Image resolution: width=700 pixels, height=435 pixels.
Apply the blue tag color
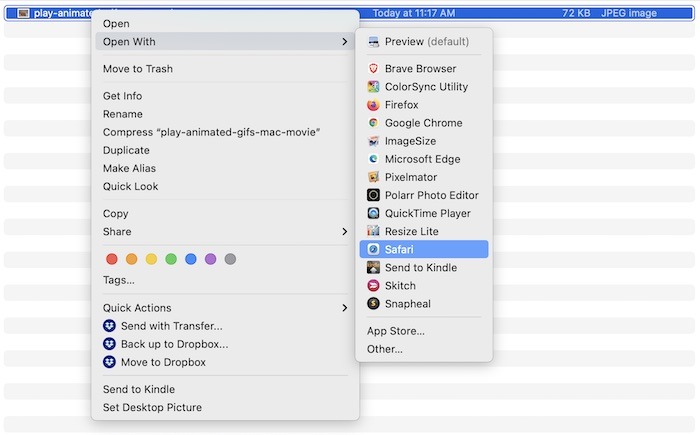pyautogui.click(x=191, y=259)
